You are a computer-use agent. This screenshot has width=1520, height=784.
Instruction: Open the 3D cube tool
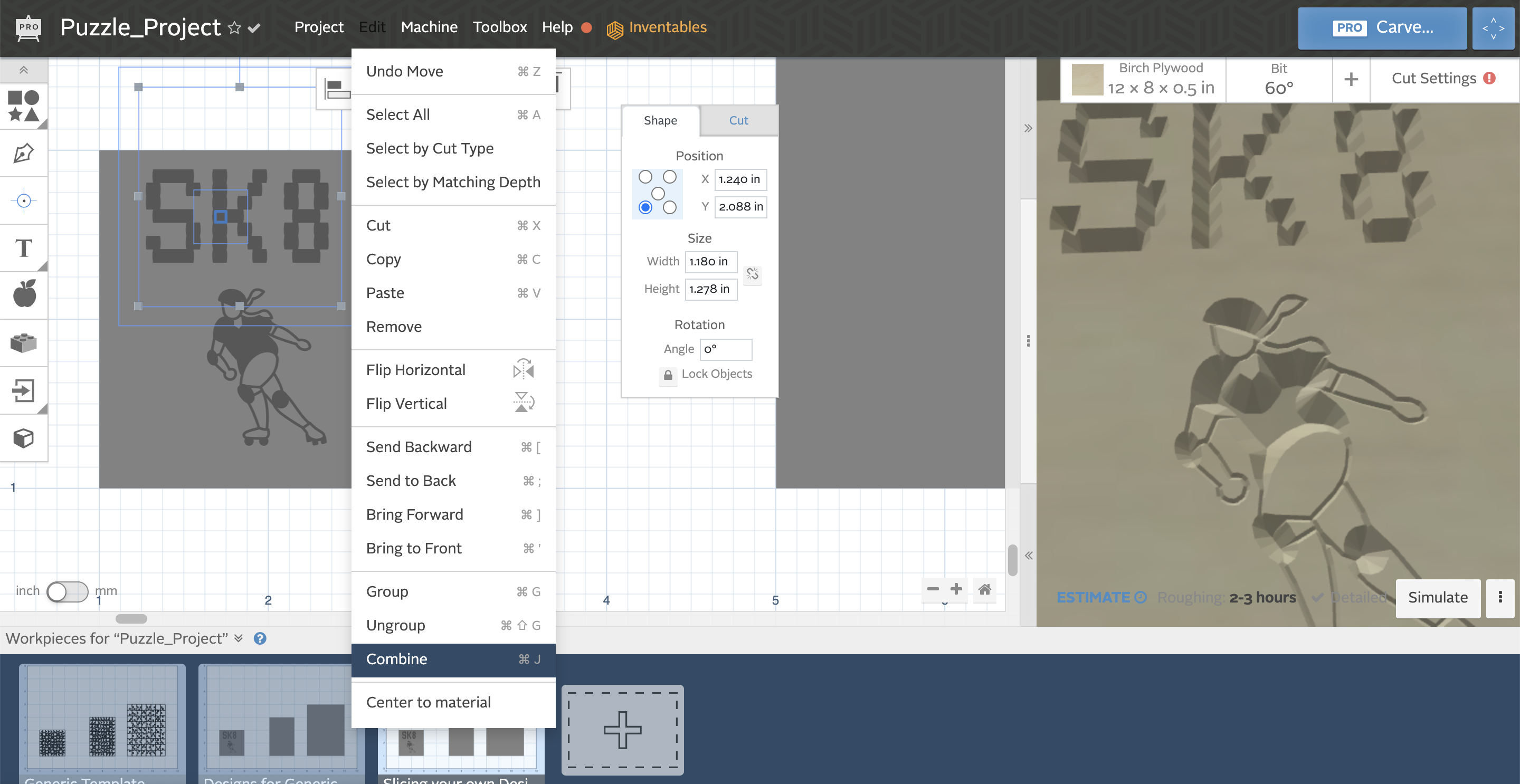pos(24,438)
